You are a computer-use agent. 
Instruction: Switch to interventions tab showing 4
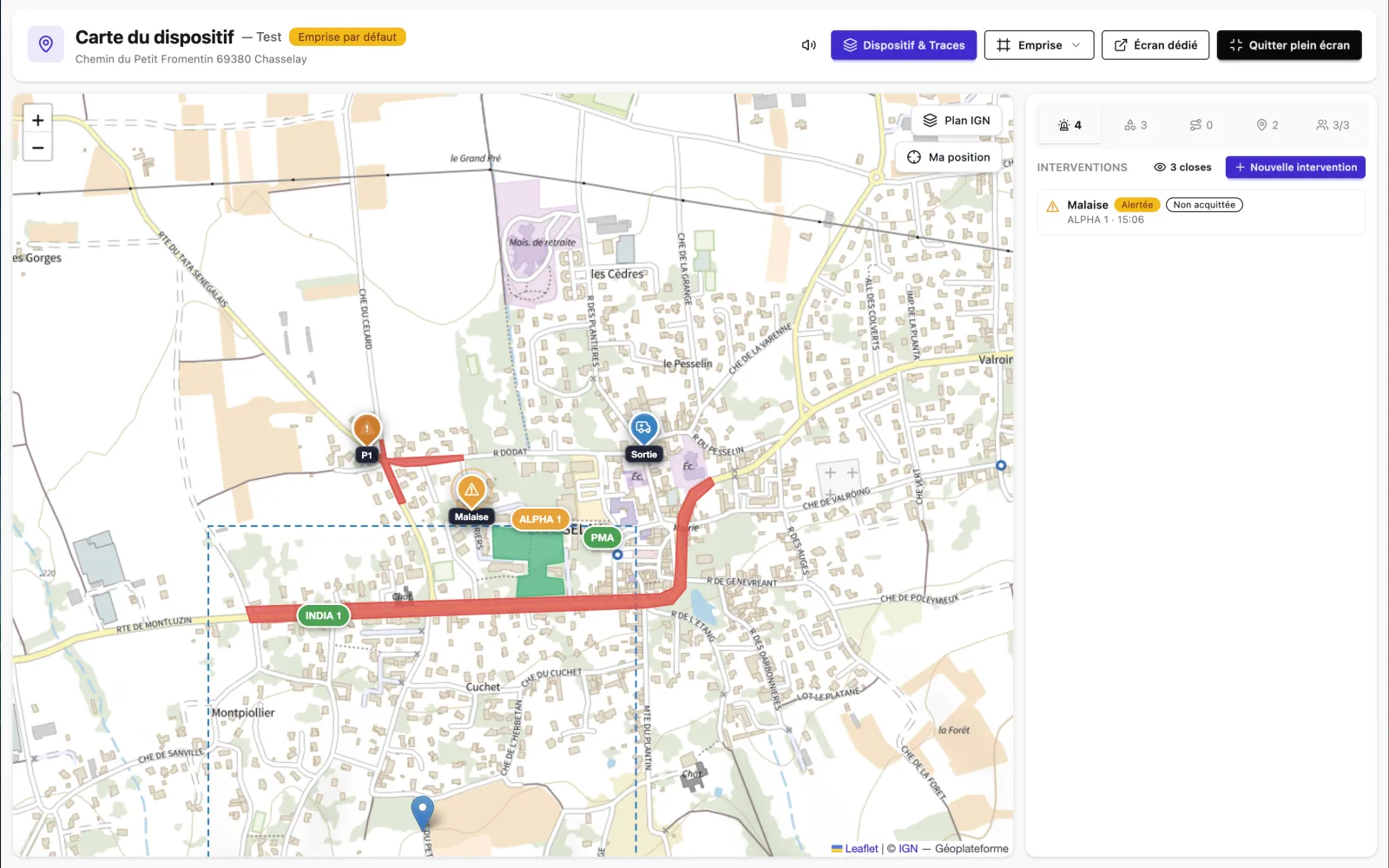tap(1070, 125)
